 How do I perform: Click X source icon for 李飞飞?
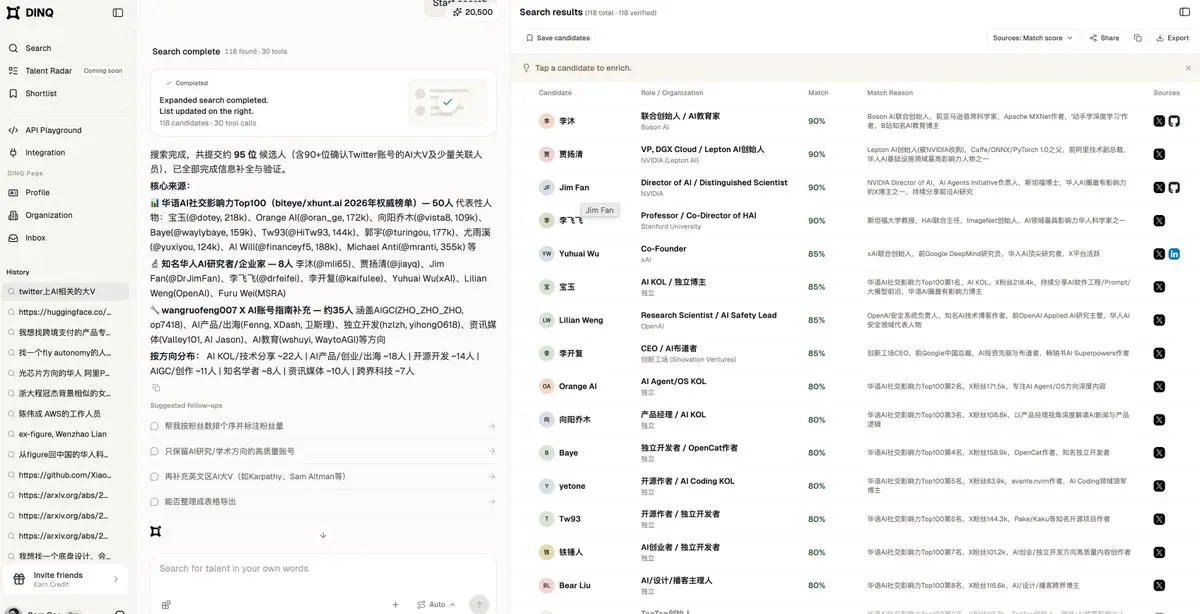[x=1159, y=221]
